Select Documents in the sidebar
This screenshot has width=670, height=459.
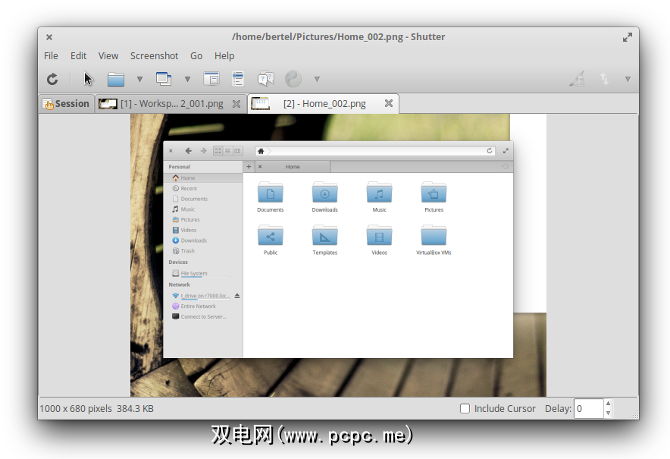click(203, 199)
